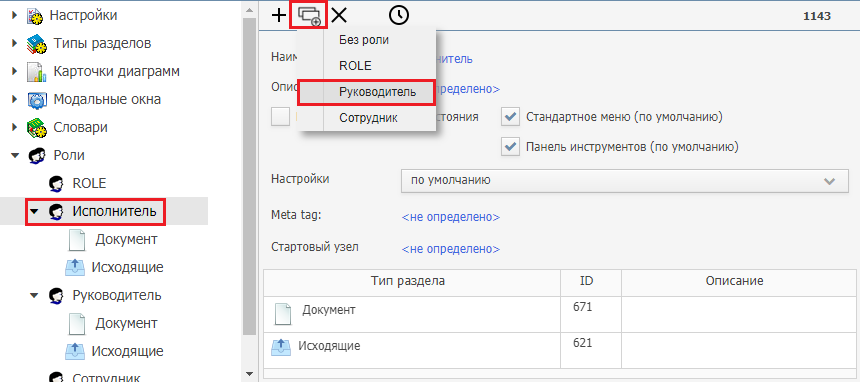The height and width of the screenshot is (382, 860).
Task: Collapse the Роли tree node
Action: (14, 156)
